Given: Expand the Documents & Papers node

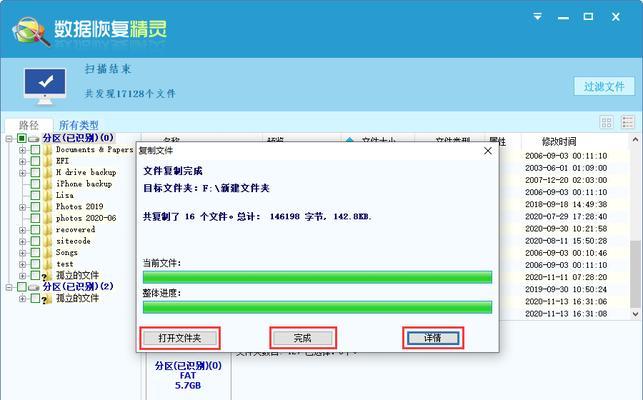Looking at the screenshot, I should (23, 150).
